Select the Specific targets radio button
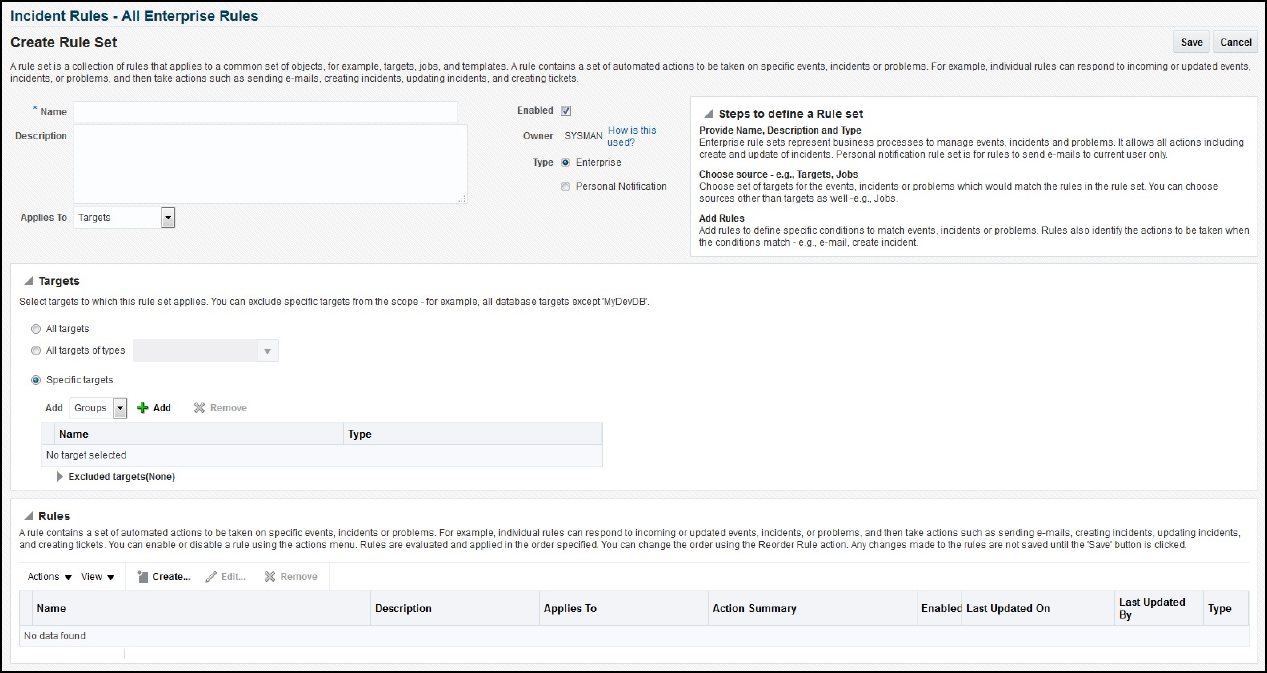Viewport: 1267px width, 673px height. coord(37,380)
